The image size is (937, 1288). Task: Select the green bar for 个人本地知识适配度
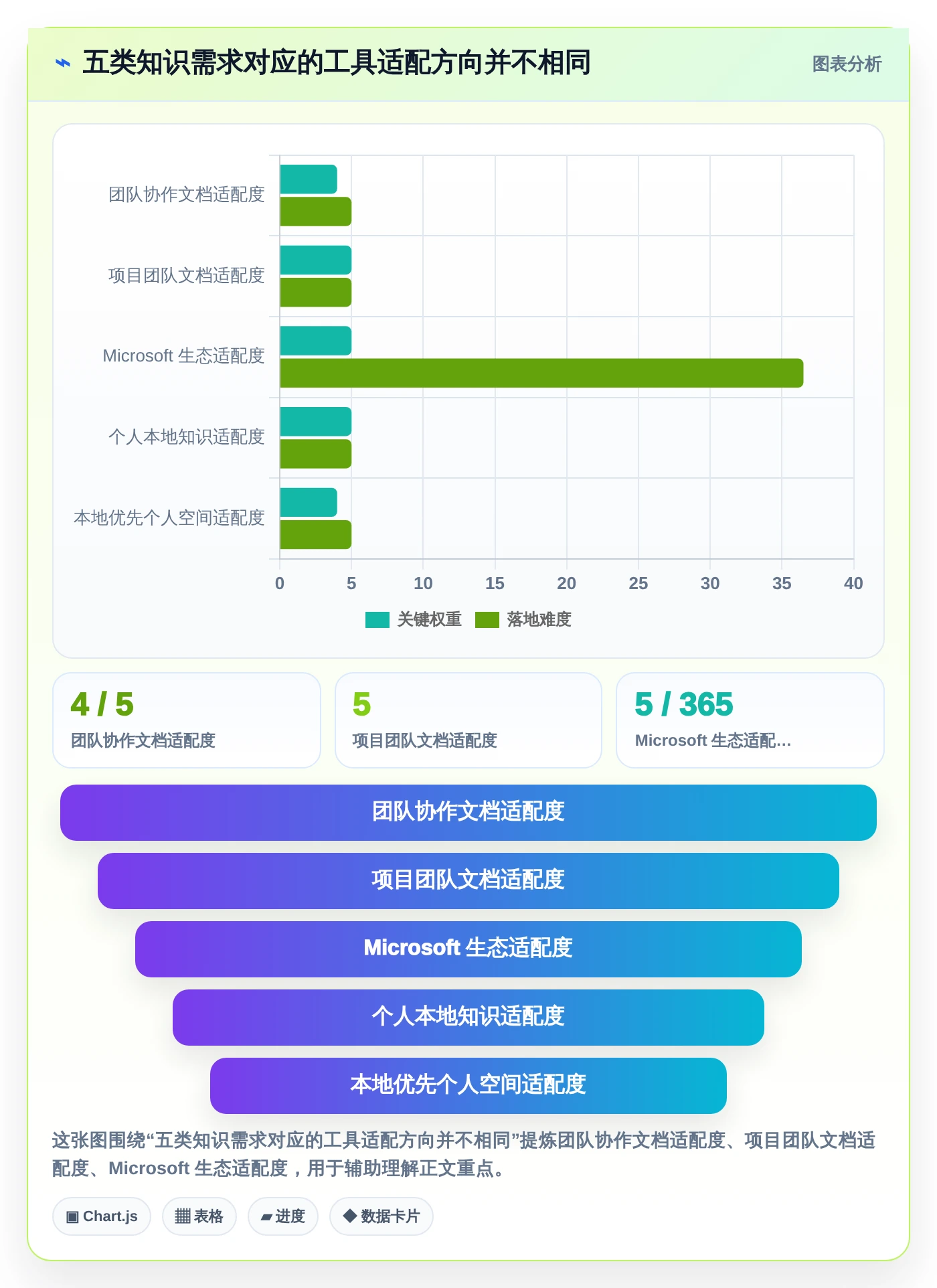[x=315, y=454]
